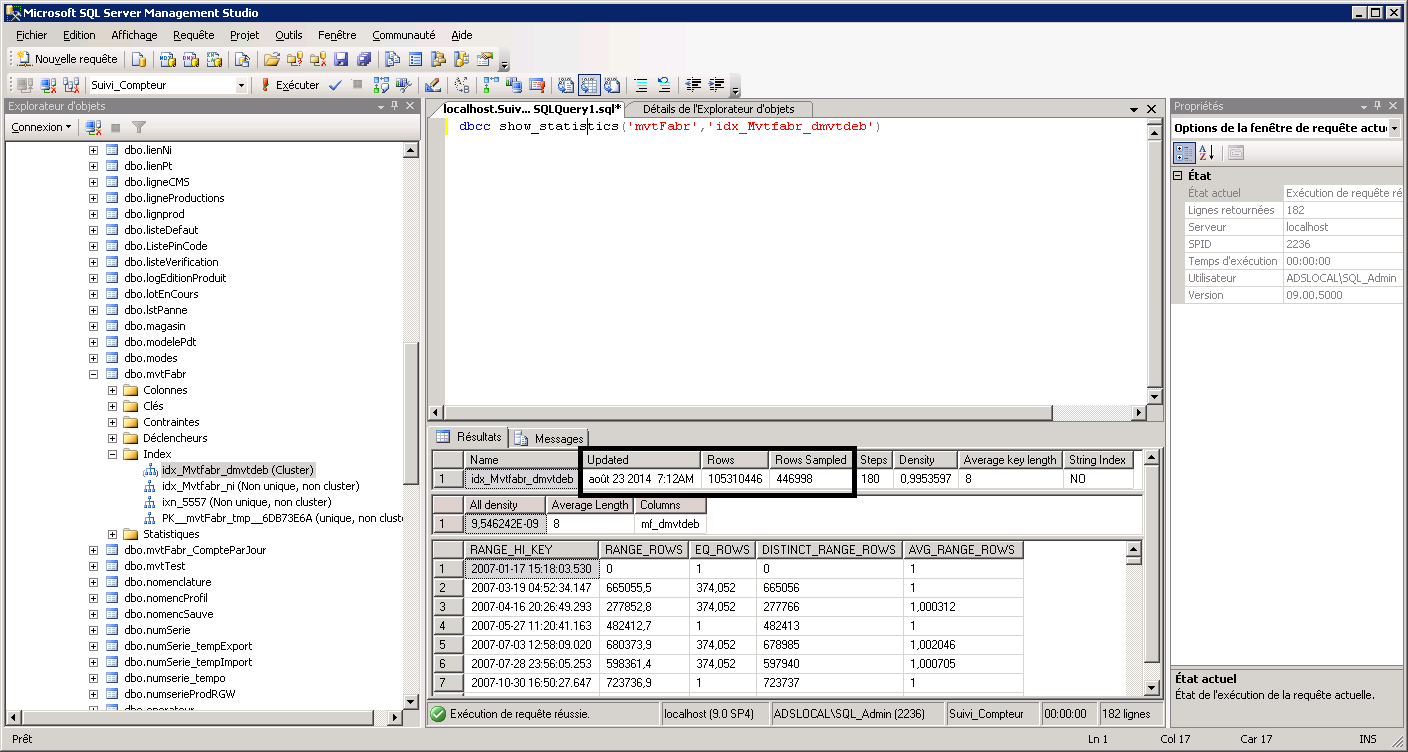1408x752 pixels.
Task: Uncomment the selected lines icon
Action: click(664, 85)
